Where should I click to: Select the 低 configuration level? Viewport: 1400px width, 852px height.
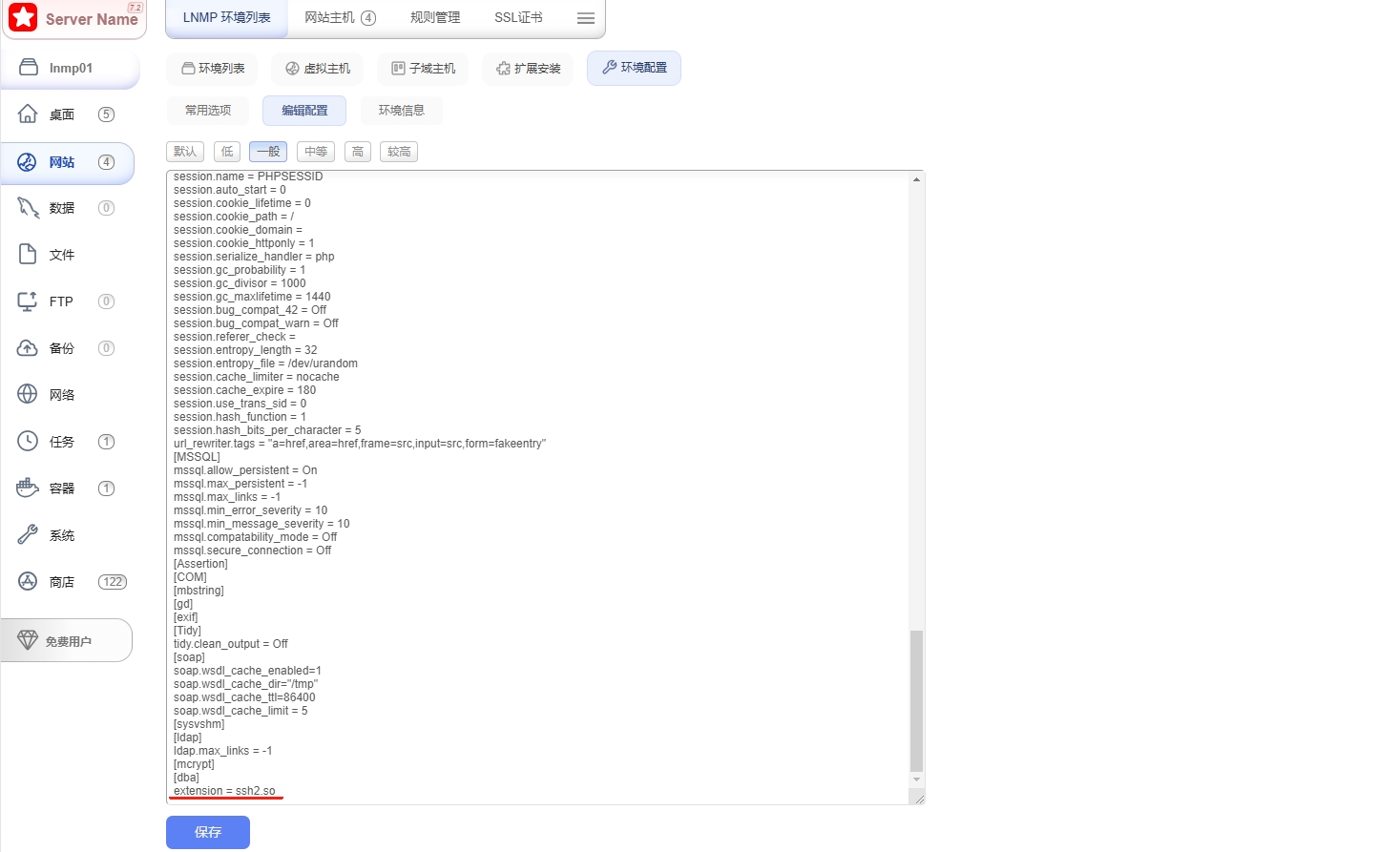[x=227, y=152]
